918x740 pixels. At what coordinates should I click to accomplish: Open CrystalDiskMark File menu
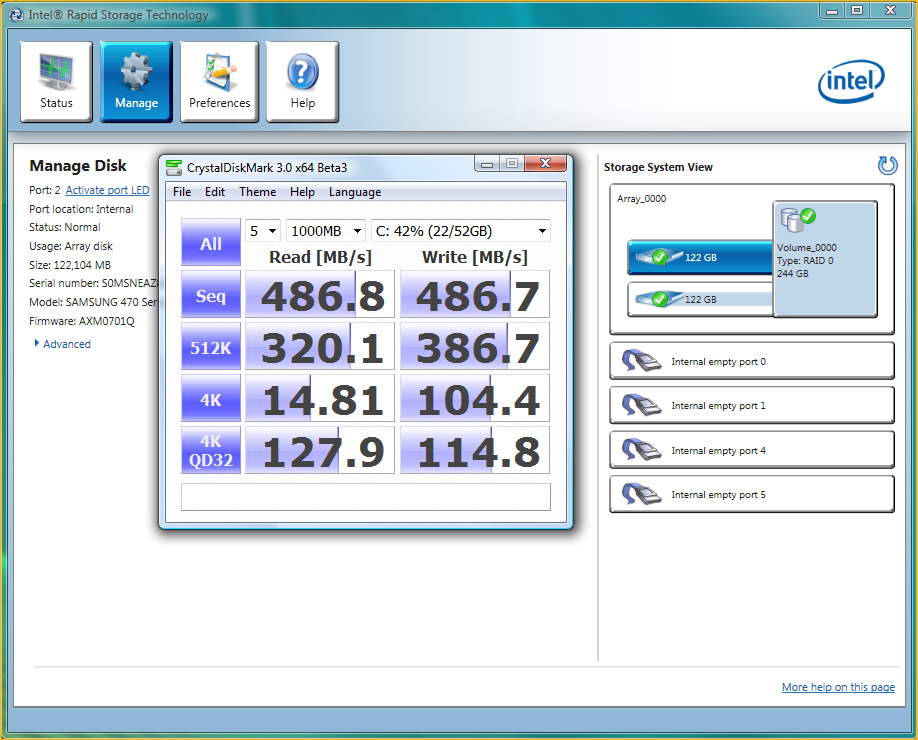[182, 192]
